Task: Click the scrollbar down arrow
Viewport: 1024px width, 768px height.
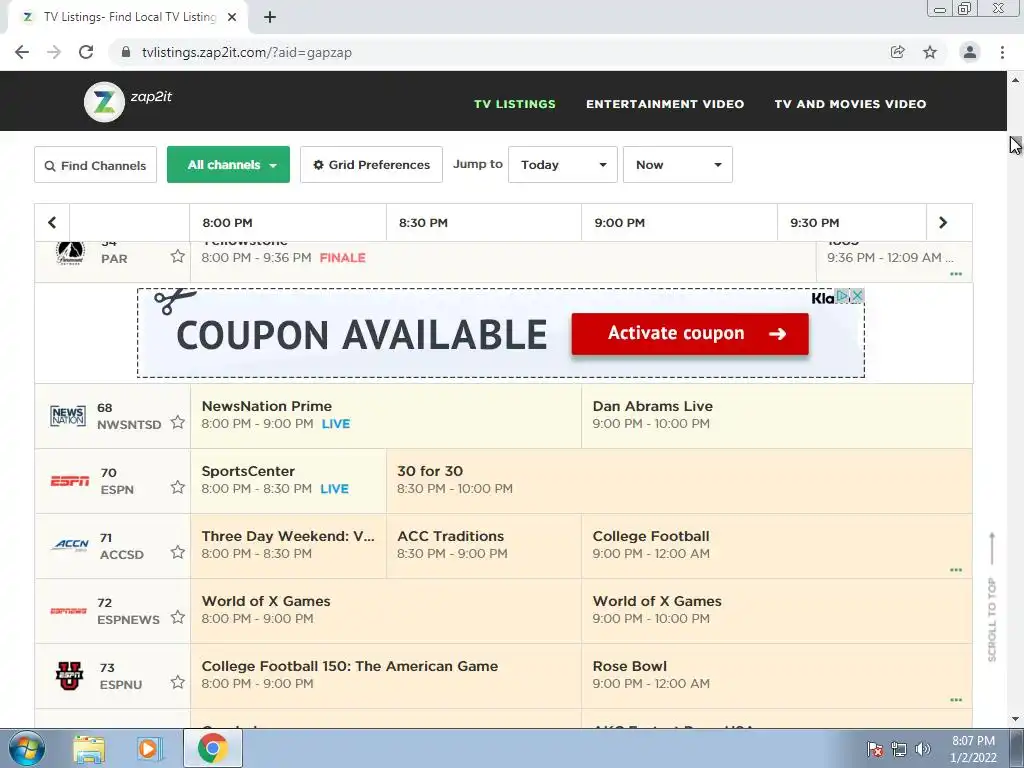Action: 1016,720
